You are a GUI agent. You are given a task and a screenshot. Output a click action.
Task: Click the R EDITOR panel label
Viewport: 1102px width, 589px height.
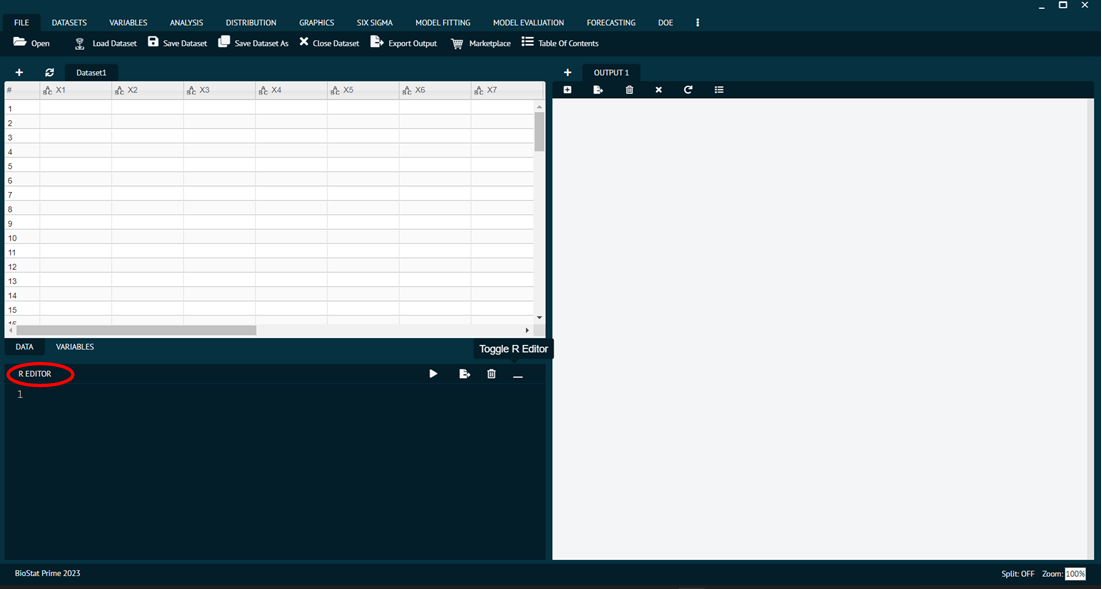point(35,374)
